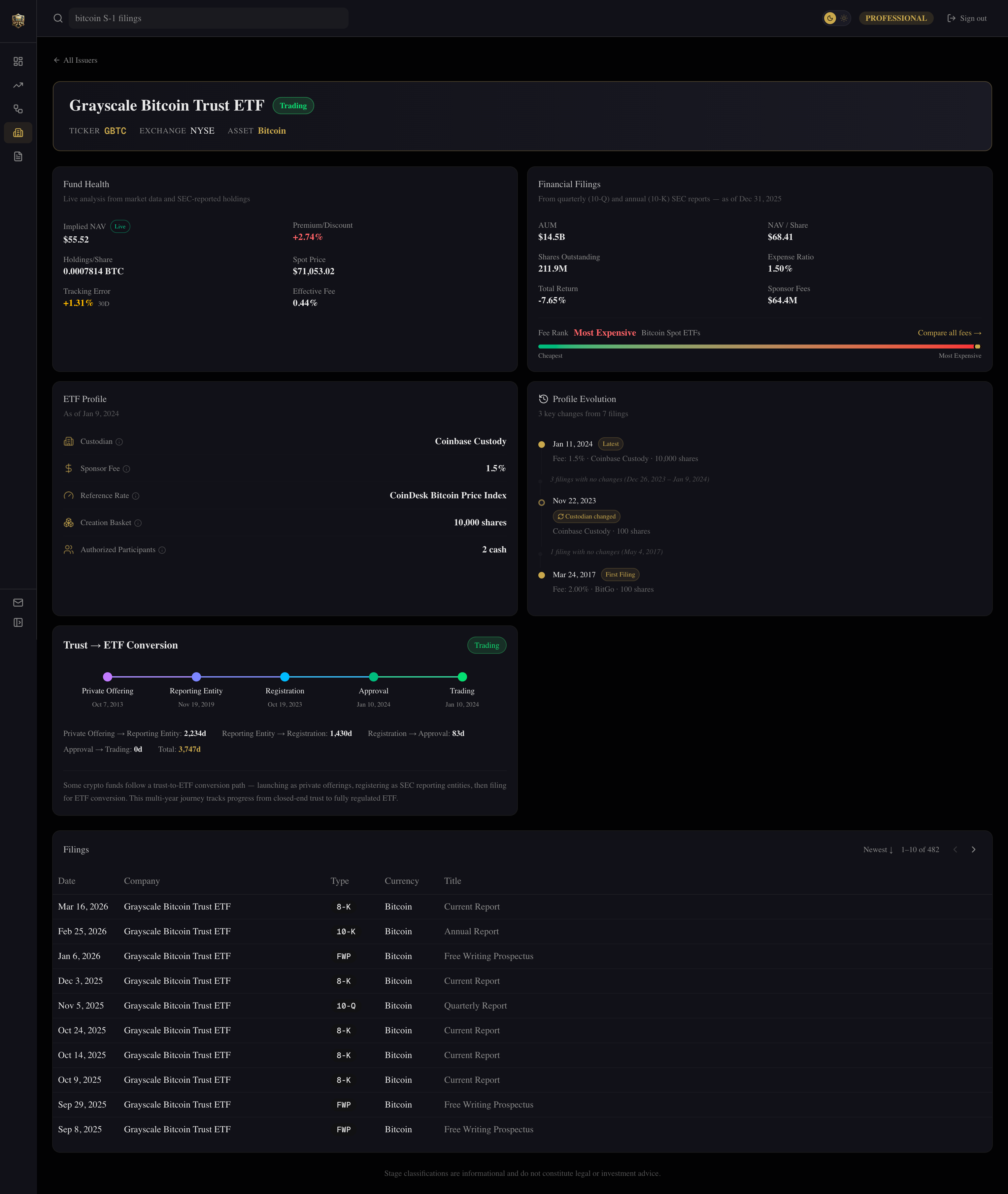Screen dimensions: 1008x1194
Task: Expand 3 filings with no changes entry
Action: click(629, 479)
